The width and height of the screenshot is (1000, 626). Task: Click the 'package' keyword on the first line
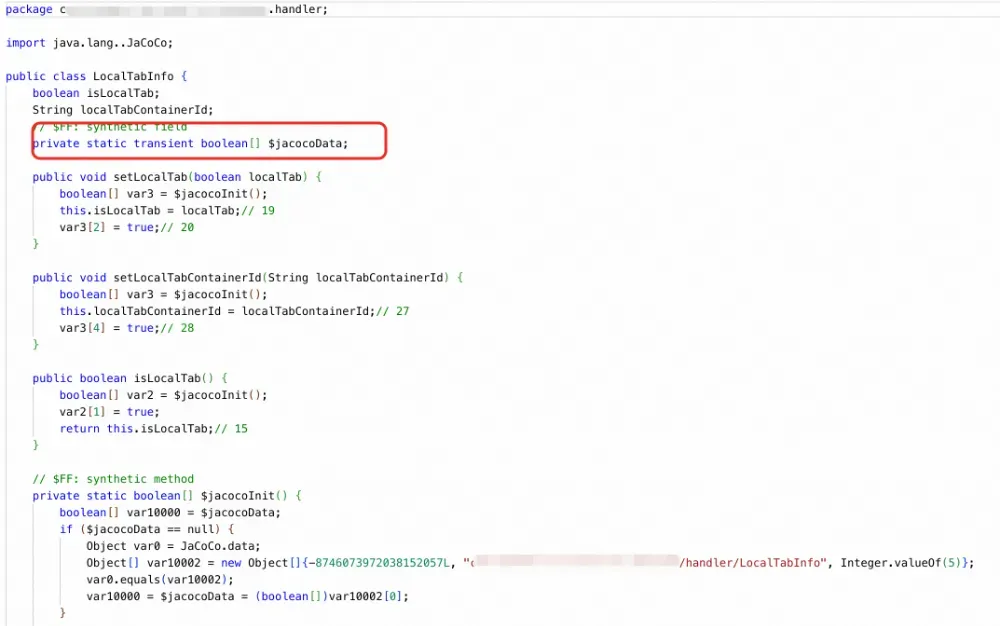29,10
